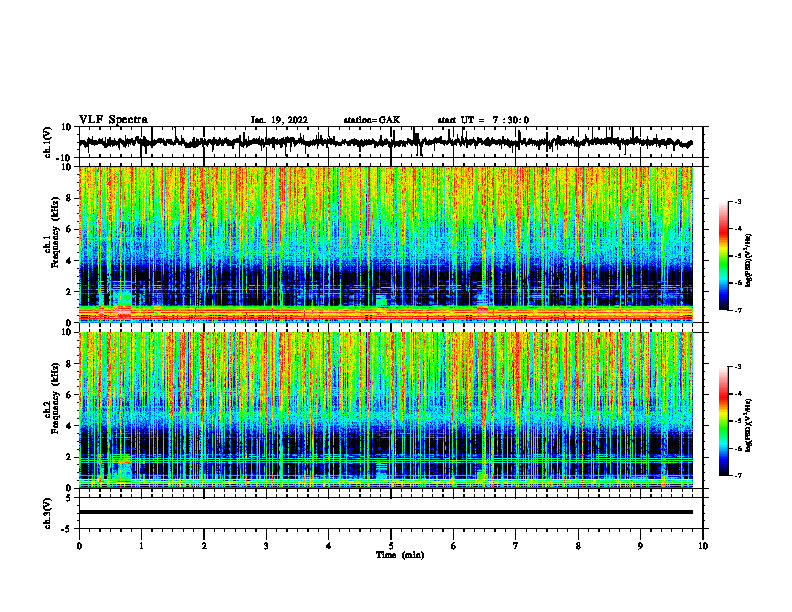
Task: Click the "4" tick on Time axis
Action: coord(329,546)
